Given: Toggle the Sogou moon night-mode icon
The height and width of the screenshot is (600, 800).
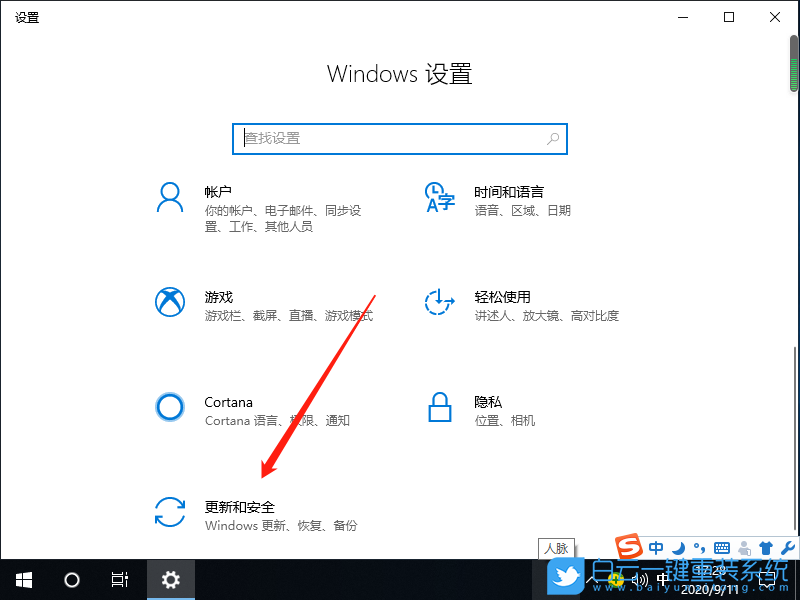Looking at the screenshot, I should tap(678, 548).
